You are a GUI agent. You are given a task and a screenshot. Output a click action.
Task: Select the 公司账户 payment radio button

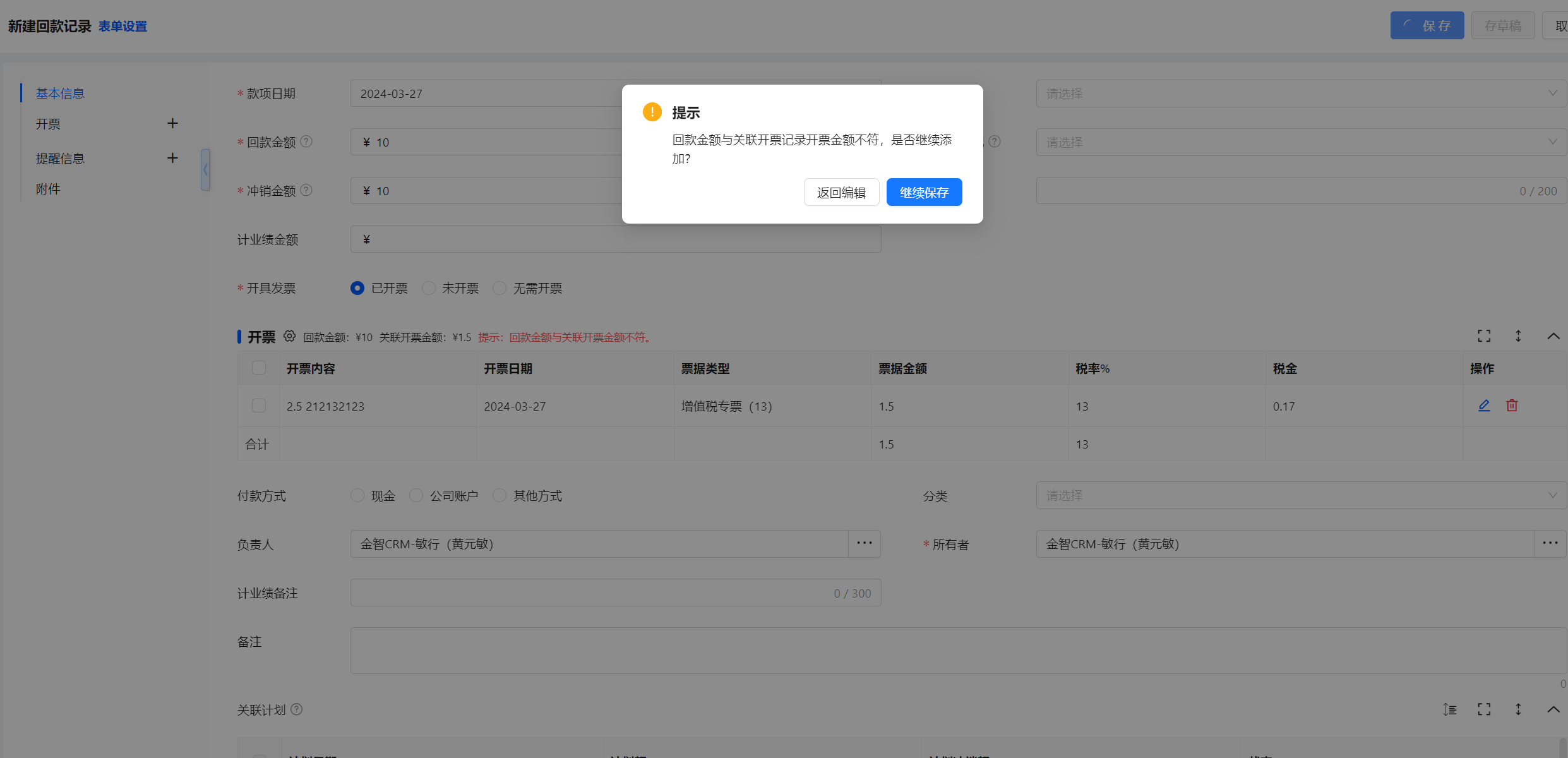point(416,495)
